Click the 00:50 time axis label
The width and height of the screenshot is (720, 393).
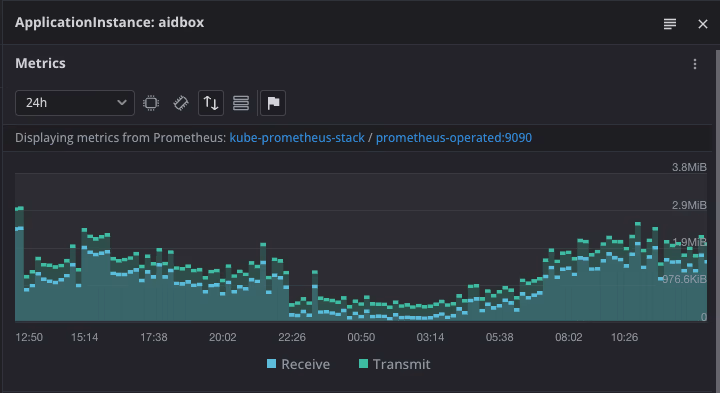[361, 337]
